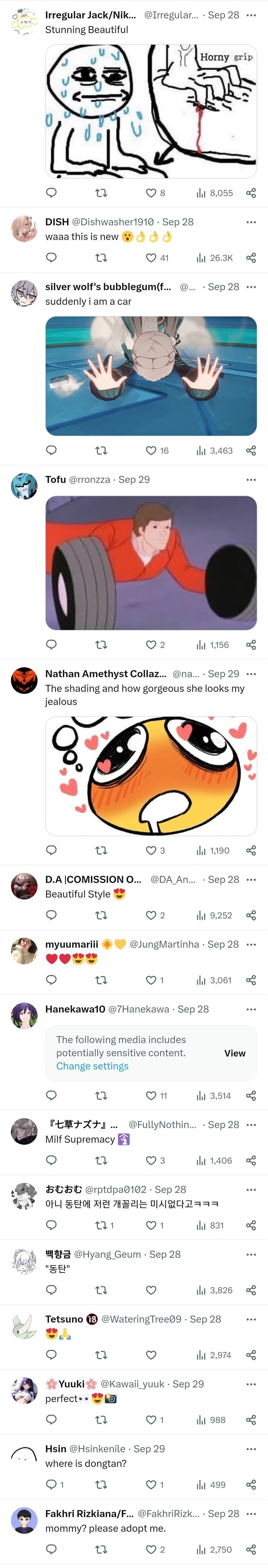Like myuumariii's heart emoji tweet
This screenshot has height=1568, width=268.
tap(151, 980)
